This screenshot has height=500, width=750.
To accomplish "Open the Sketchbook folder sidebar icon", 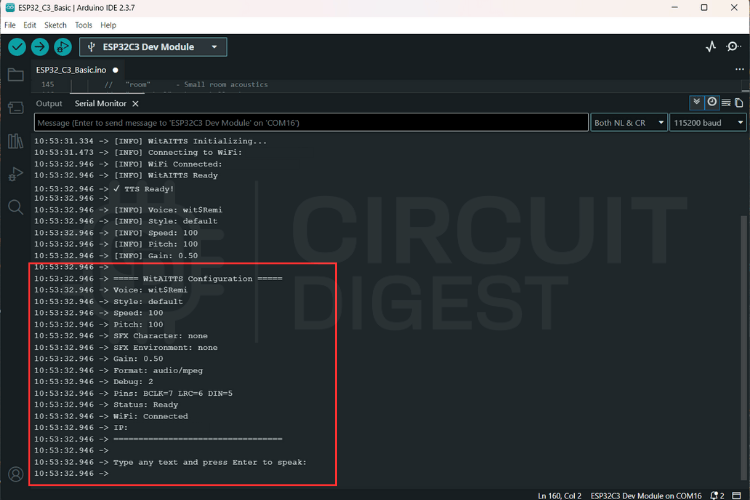I will (x=16, y=75).
